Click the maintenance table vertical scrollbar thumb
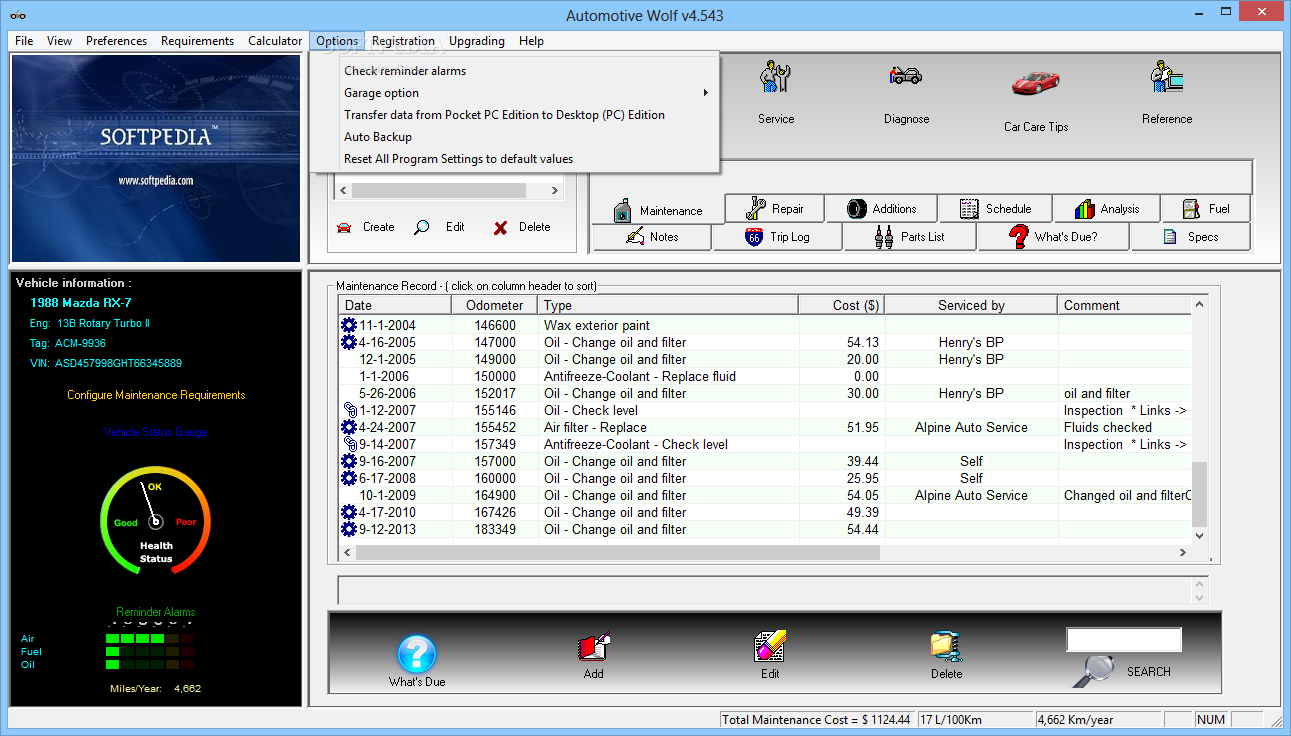1291x736 pixels. 1200,492
